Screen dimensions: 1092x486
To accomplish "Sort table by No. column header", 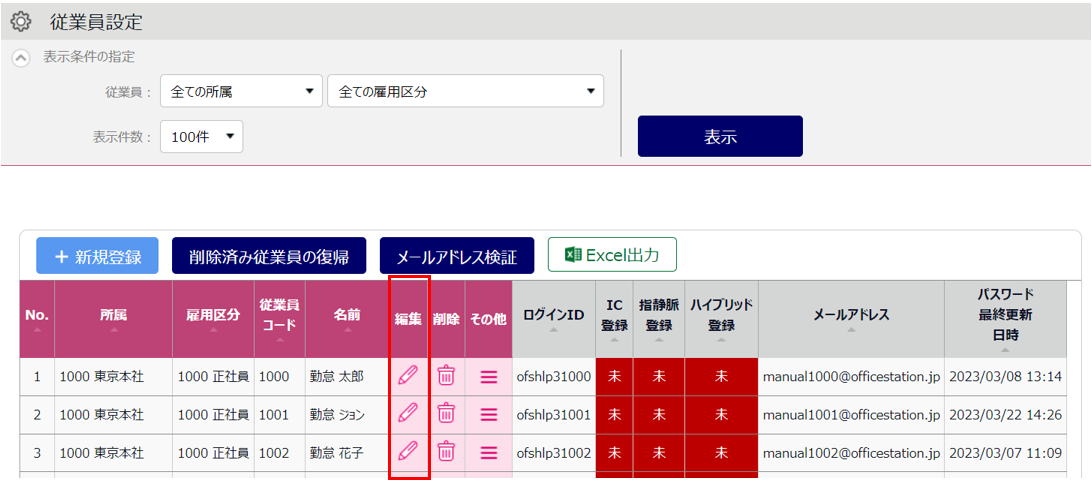I will (37, 319).
